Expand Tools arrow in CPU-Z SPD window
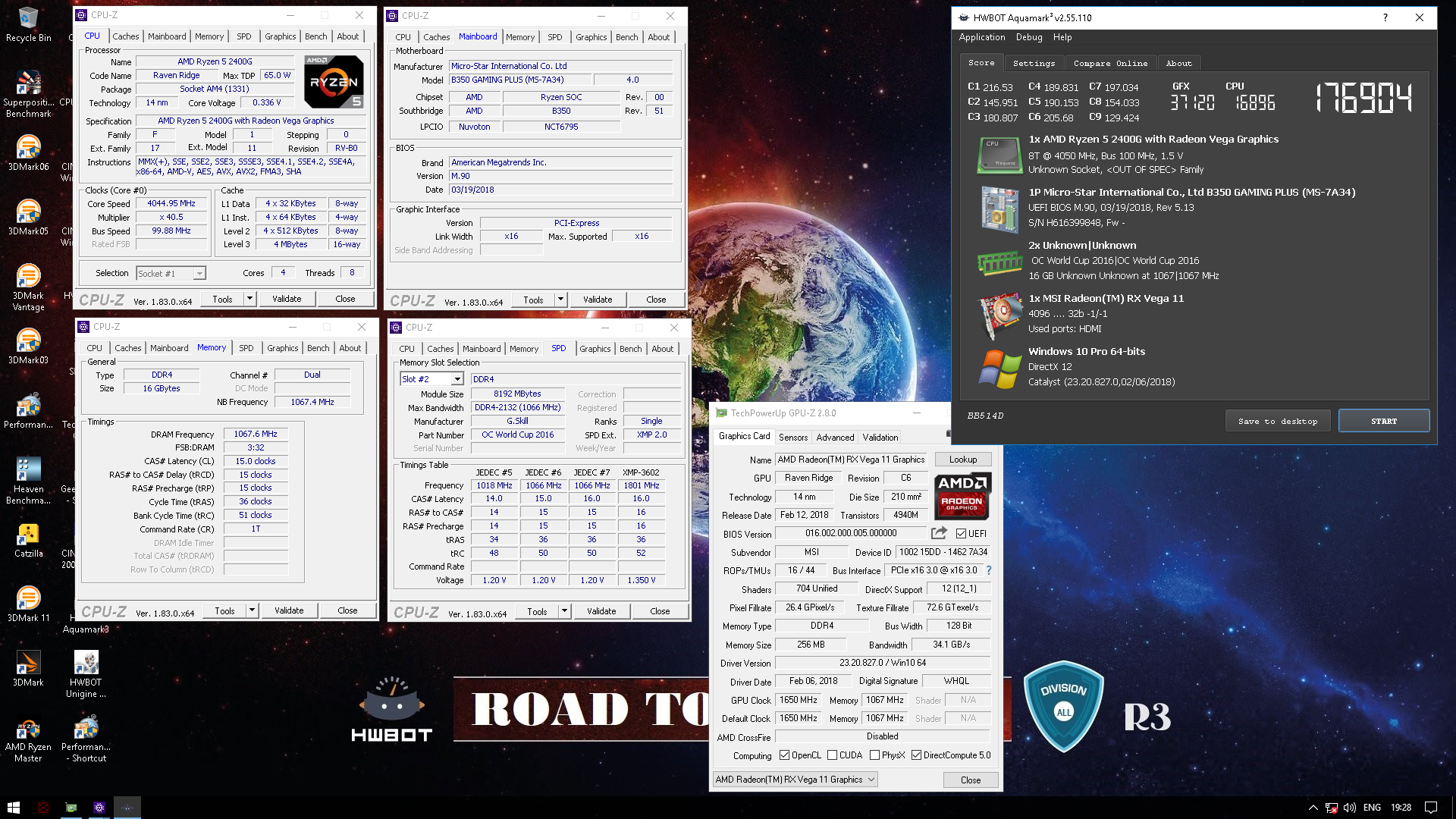The height and width of the screenshot is (819, 1456). point(564,611)
